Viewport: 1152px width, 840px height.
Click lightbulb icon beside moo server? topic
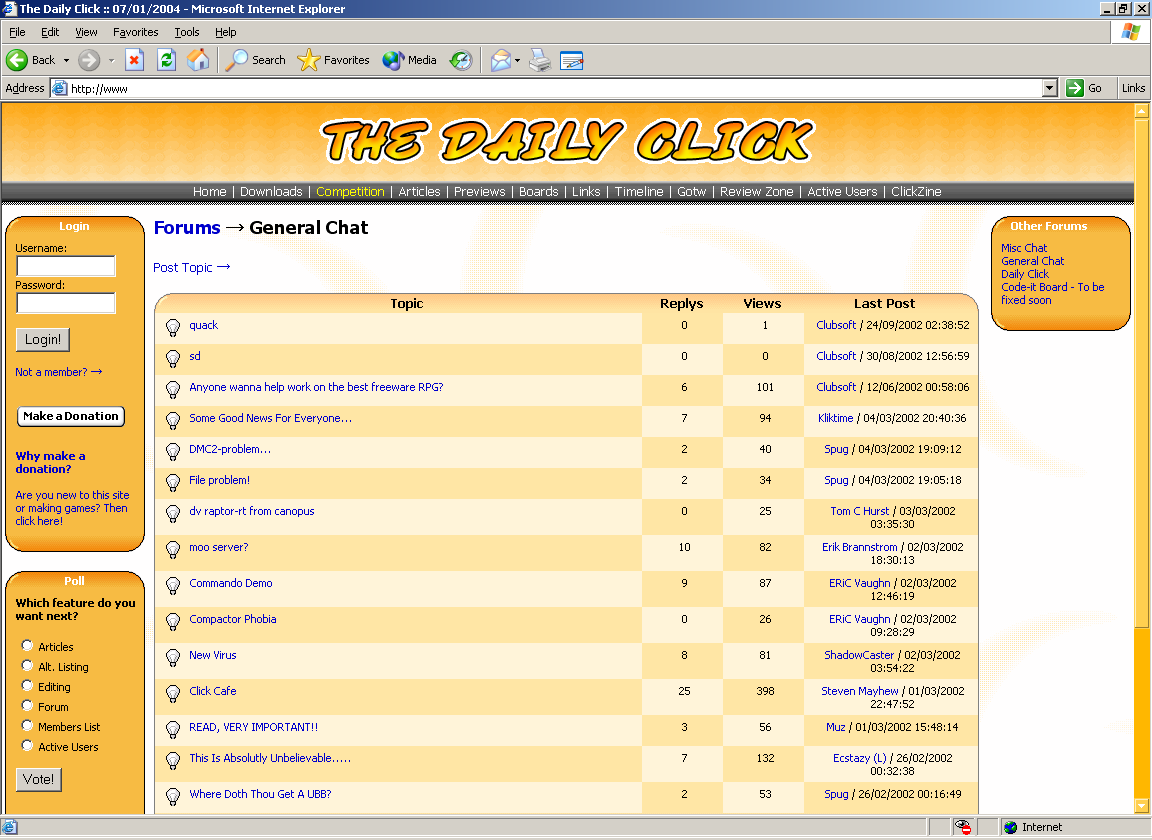173,550
